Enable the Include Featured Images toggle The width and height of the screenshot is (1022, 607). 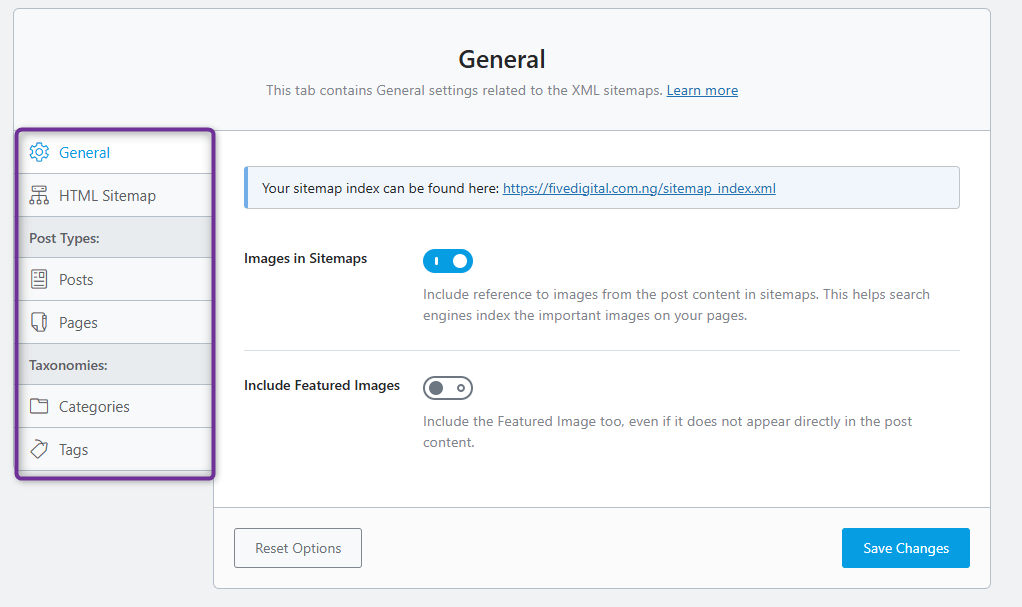tap(448, 388)
